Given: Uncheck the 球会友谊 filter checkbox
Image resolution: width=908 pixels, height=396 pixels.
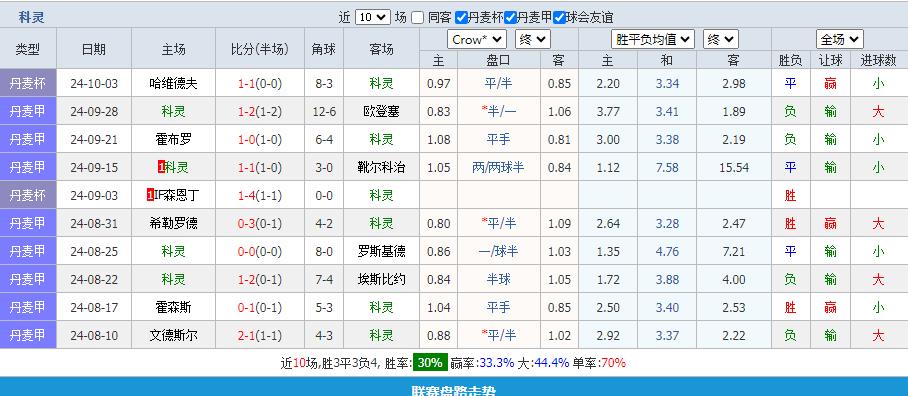Looking at the screenshot, I should [x=559, y=17].
